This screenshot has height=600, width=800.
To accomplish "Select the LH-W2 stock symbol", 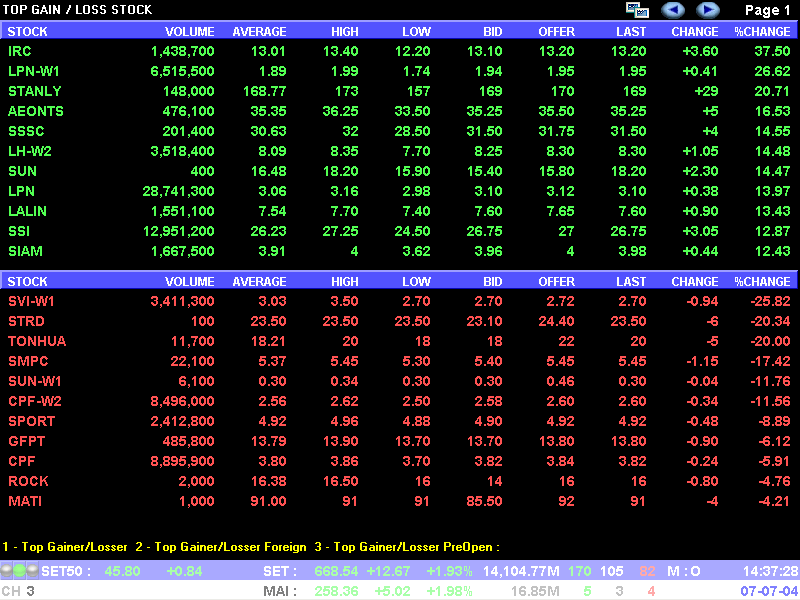I will click(x=30, y=151).
